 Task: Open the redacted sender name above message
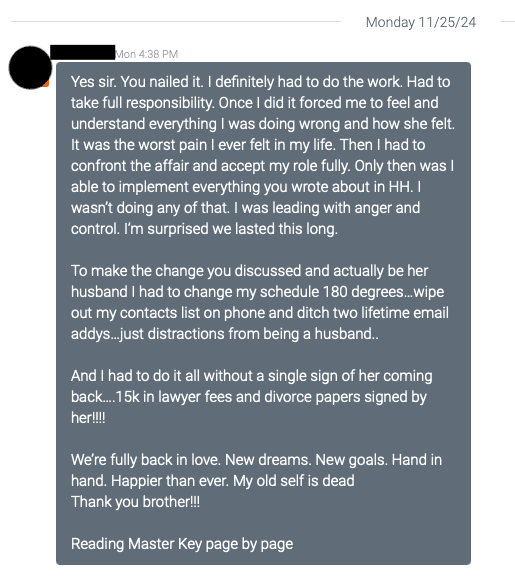pos(82,52)
